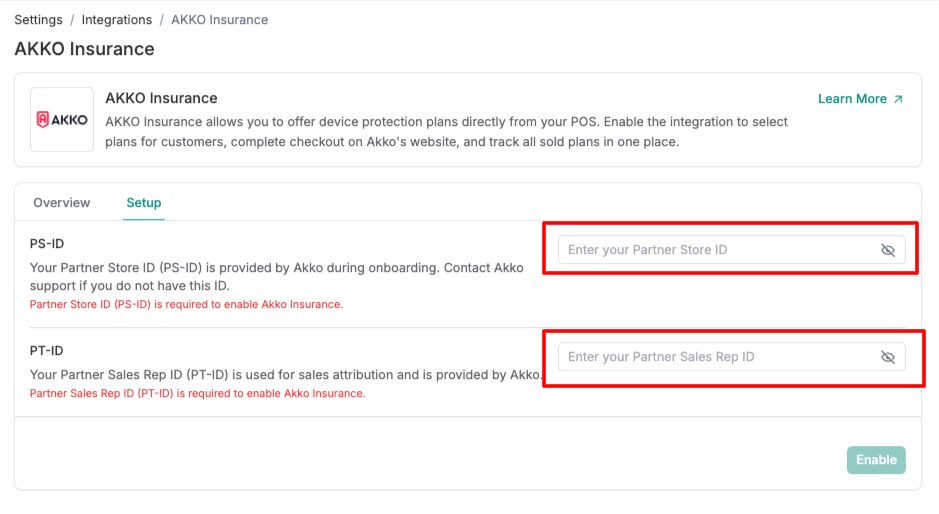Go to Settings via breadcrumb
The width and height of the screenshot is (939, 514).
(38, 20)
